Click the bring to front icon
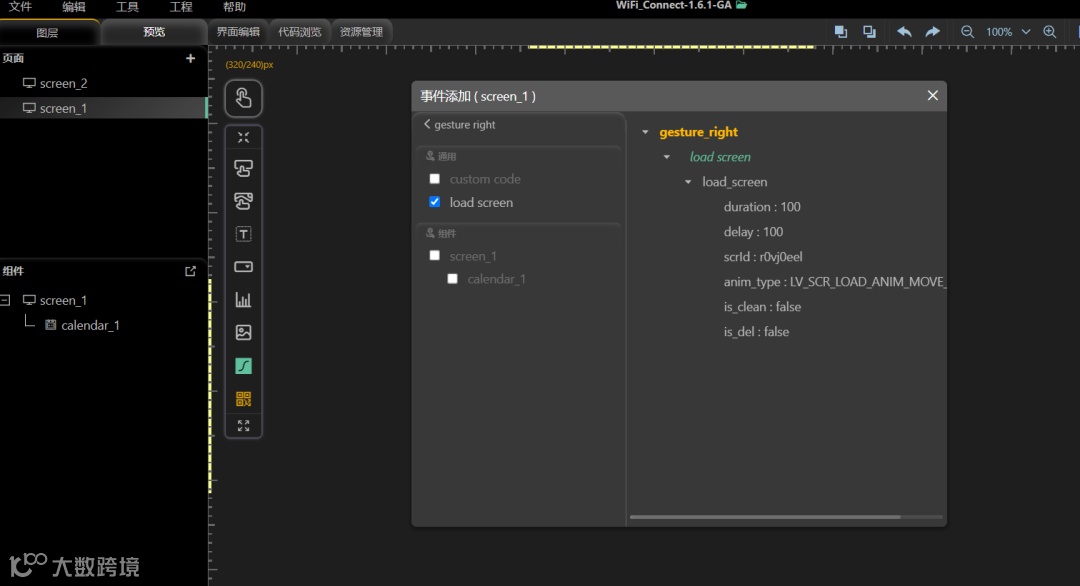Viewport: 1080px width, 586px height. pyautogui.click(x=840, y=32)
